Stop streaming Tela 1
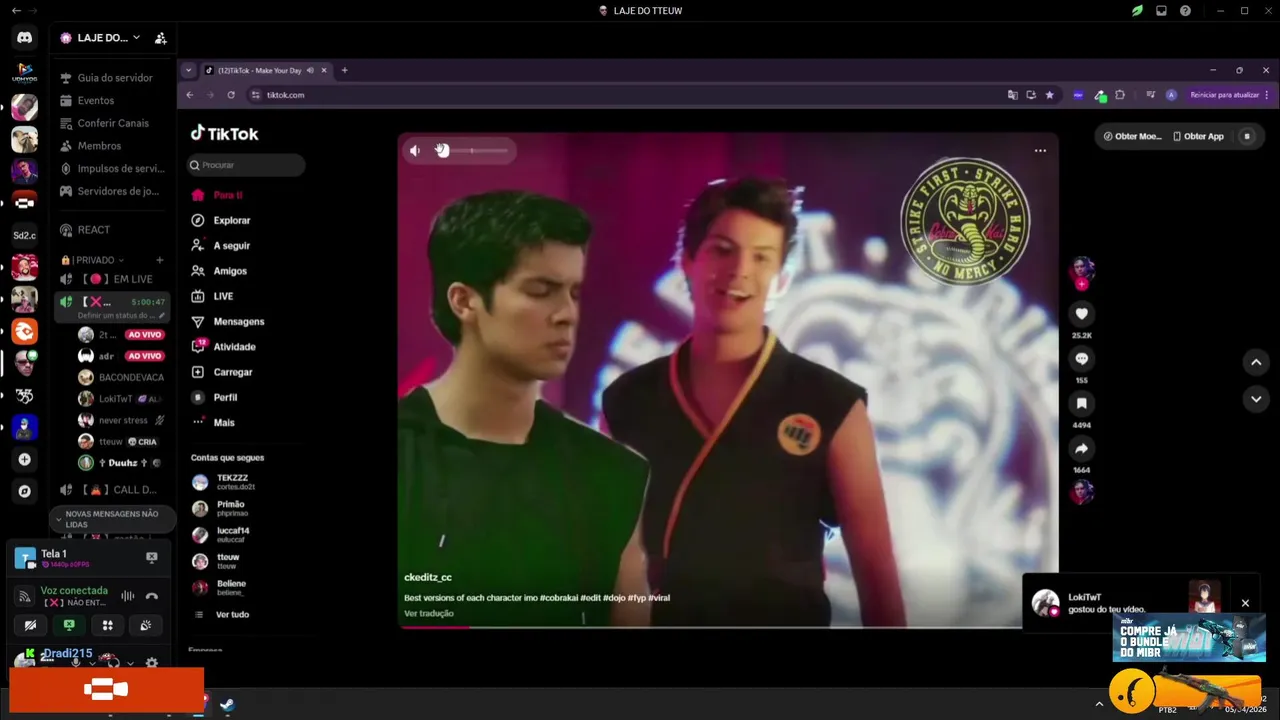 click(152, 557)
